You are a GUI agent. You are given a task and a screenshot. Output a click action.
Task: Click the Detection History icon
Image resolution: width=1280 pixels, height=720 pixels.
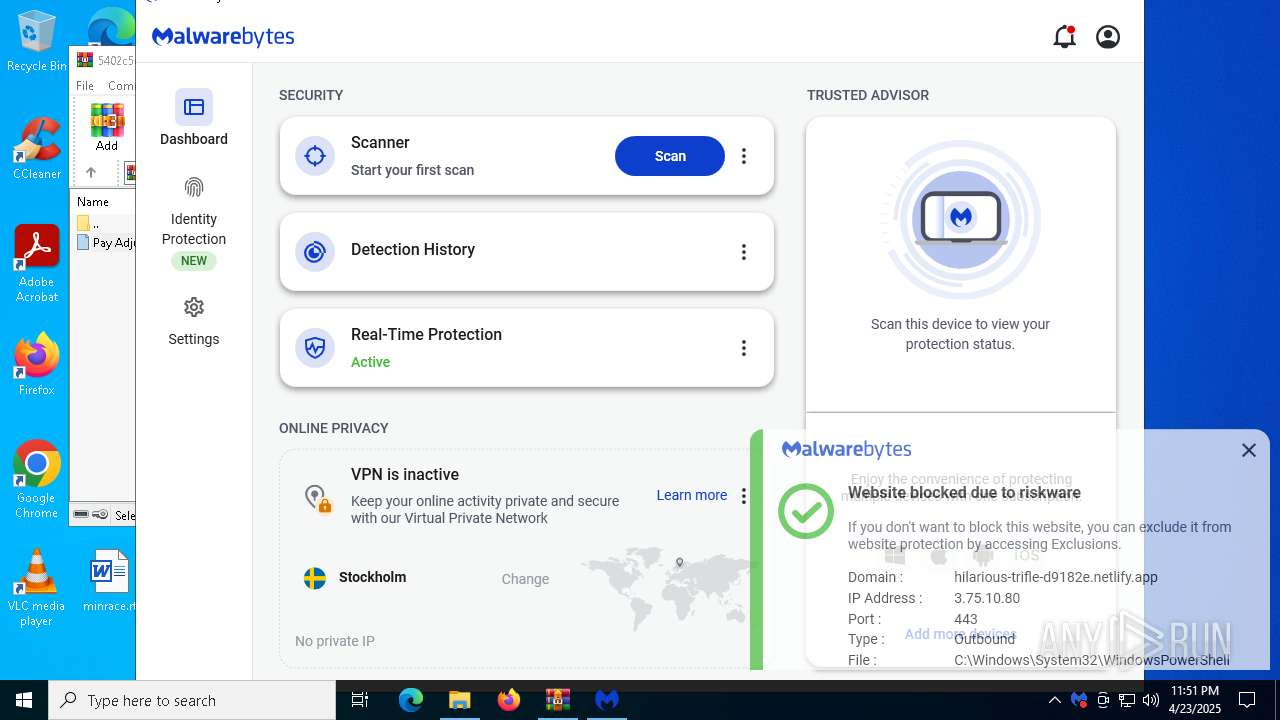click(315, 252)
